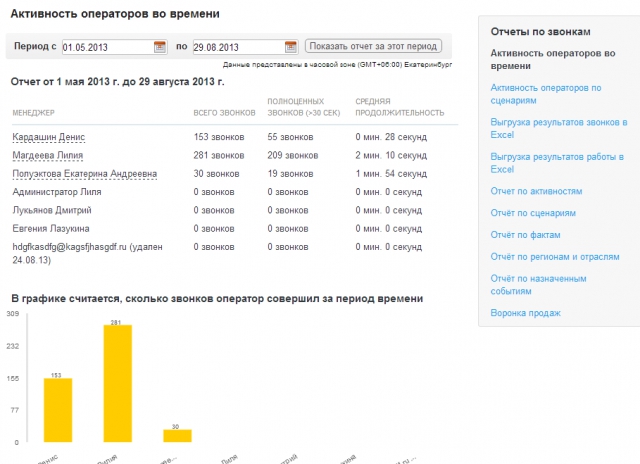
Task: Open 'Воронка продаж' link
Action: 525,313
